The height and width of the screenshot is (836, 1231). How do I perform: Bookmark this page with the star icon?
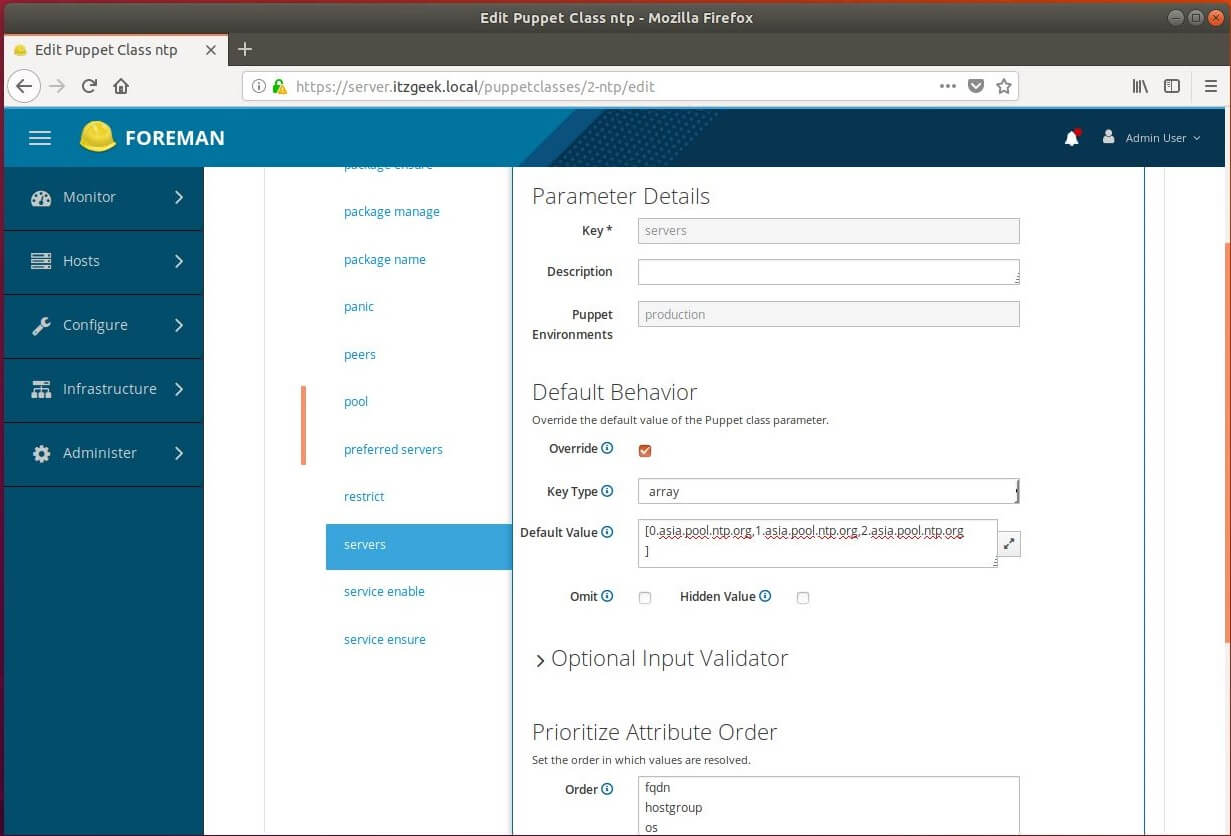click(1004, 86)
